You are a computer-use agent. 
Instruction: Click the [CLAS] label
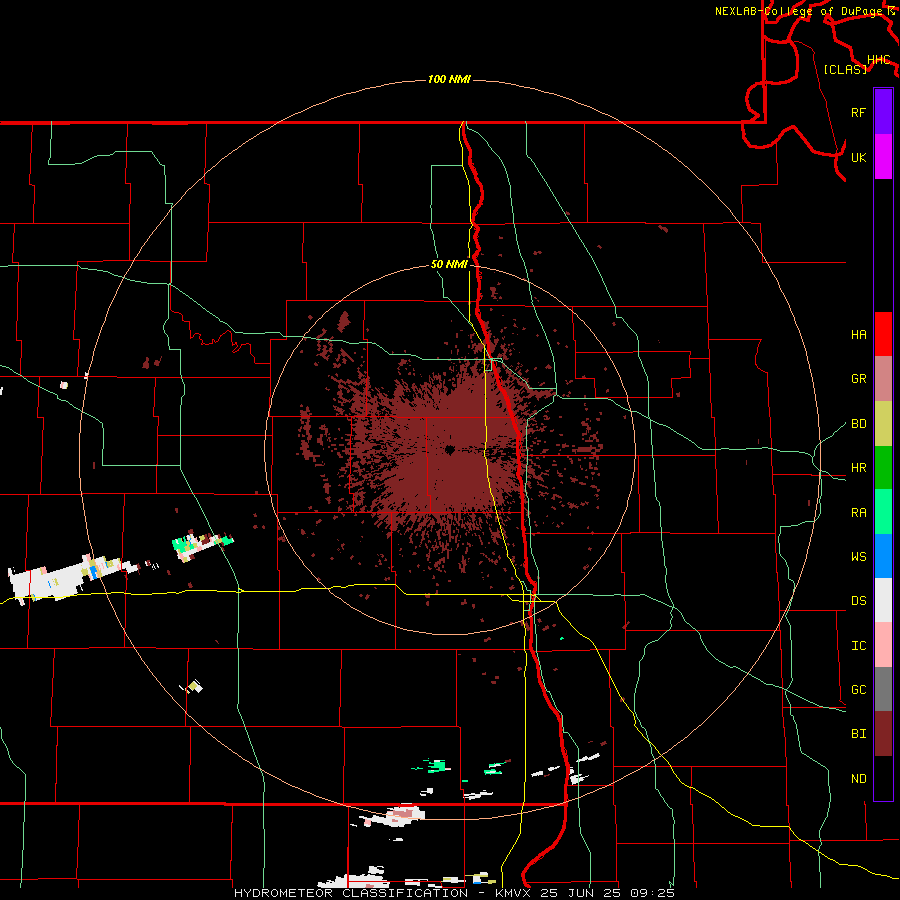click(845, 69)
